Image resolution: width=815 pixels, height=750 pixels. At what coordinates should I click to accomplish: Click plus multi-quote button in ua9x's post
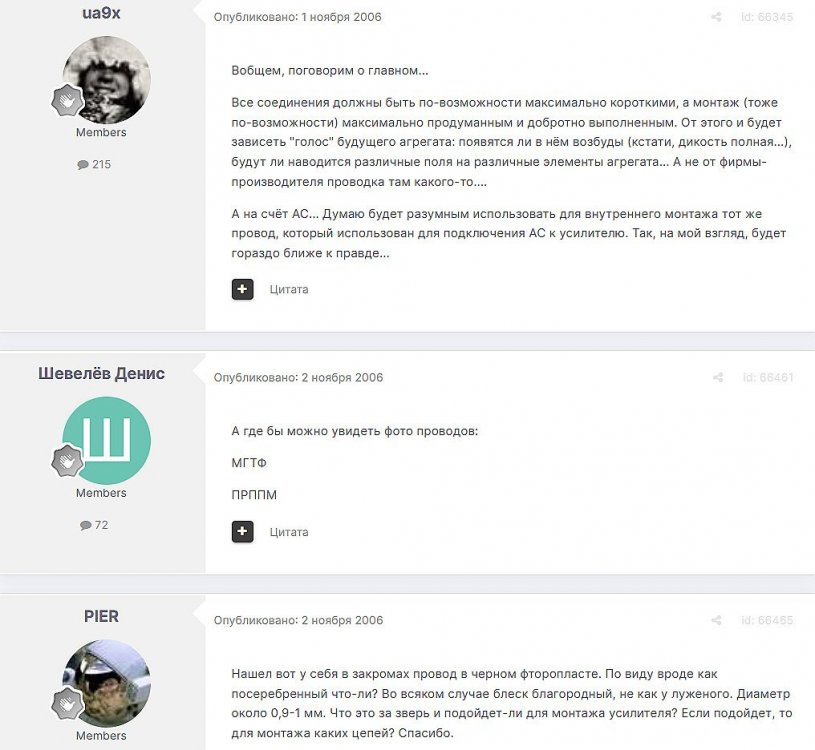click(x=242, y=290)
